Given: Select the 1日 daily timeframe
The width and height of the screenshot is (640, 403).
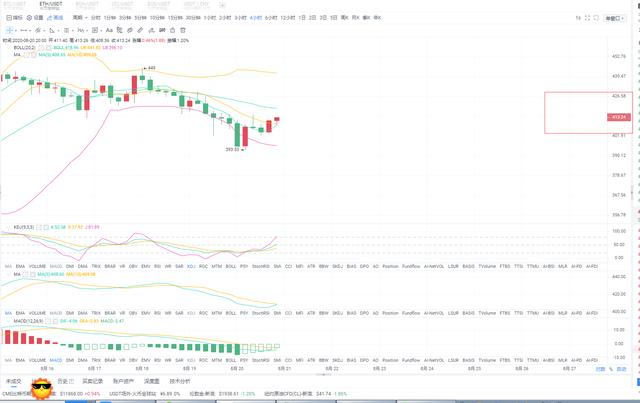Looking at the screenshot, I should [302, 18].
